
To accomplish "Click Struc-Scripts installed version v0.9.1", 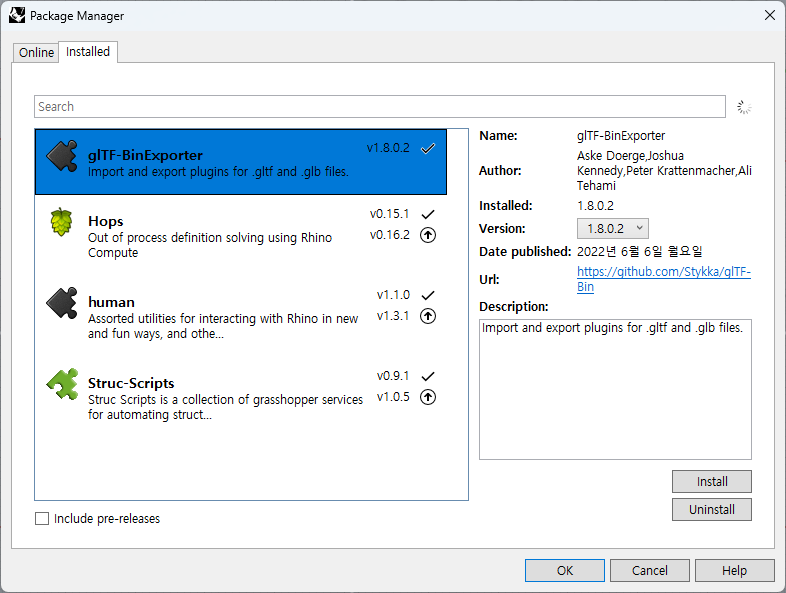I will tap(393, 376).
